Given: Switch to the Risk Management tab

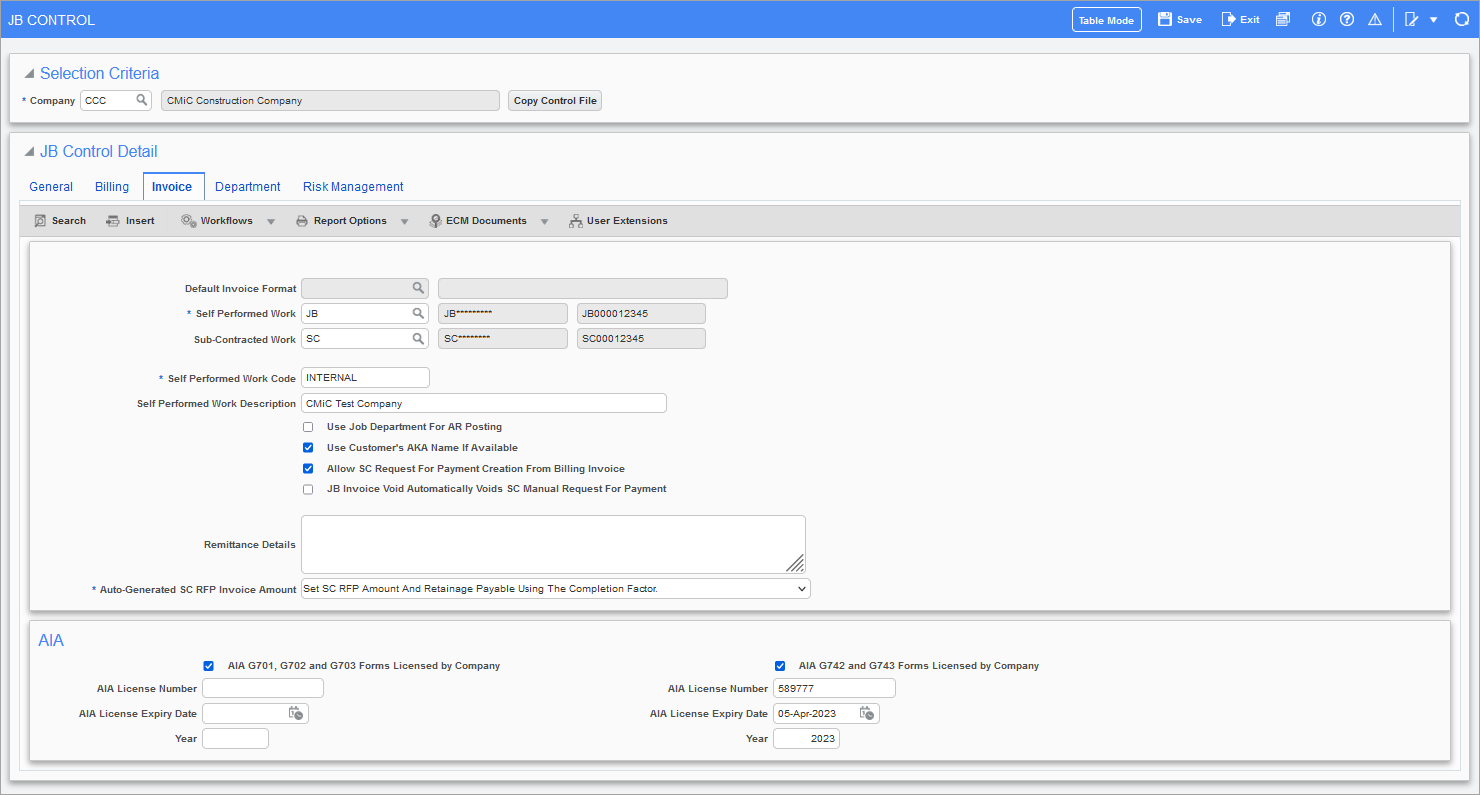Looking at the screenshot, I should [x=353, y=187].
